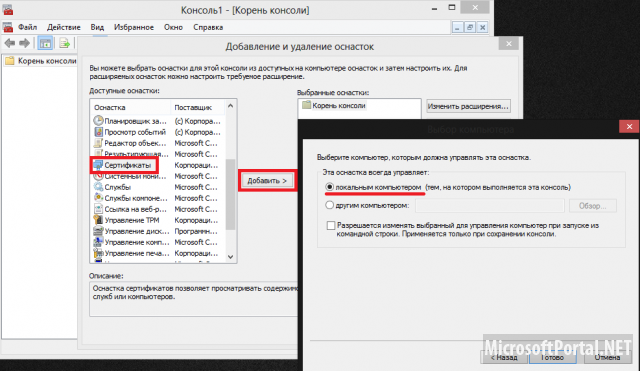
Task: Open the Окно menu
Action: tap(173, 27)
